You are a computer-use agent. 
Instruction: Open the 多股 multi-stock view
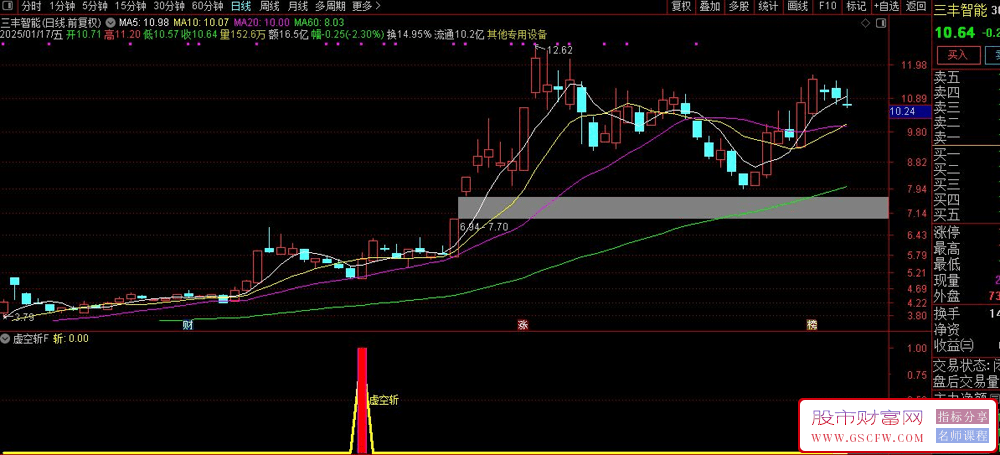pyautogui.click(x=739, y=6)
